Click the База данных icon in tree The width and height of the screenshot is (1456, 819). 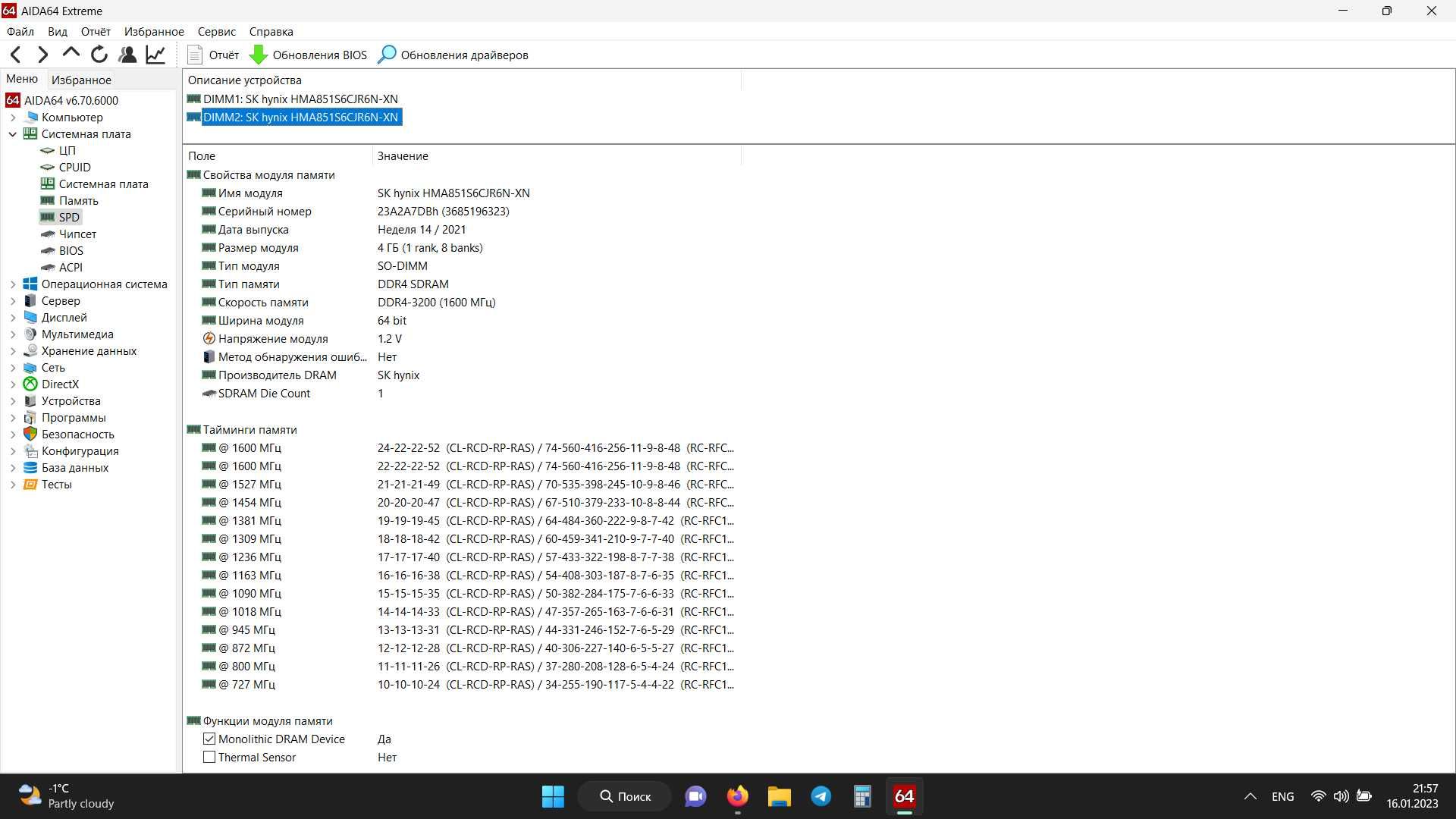coord(30,468)
